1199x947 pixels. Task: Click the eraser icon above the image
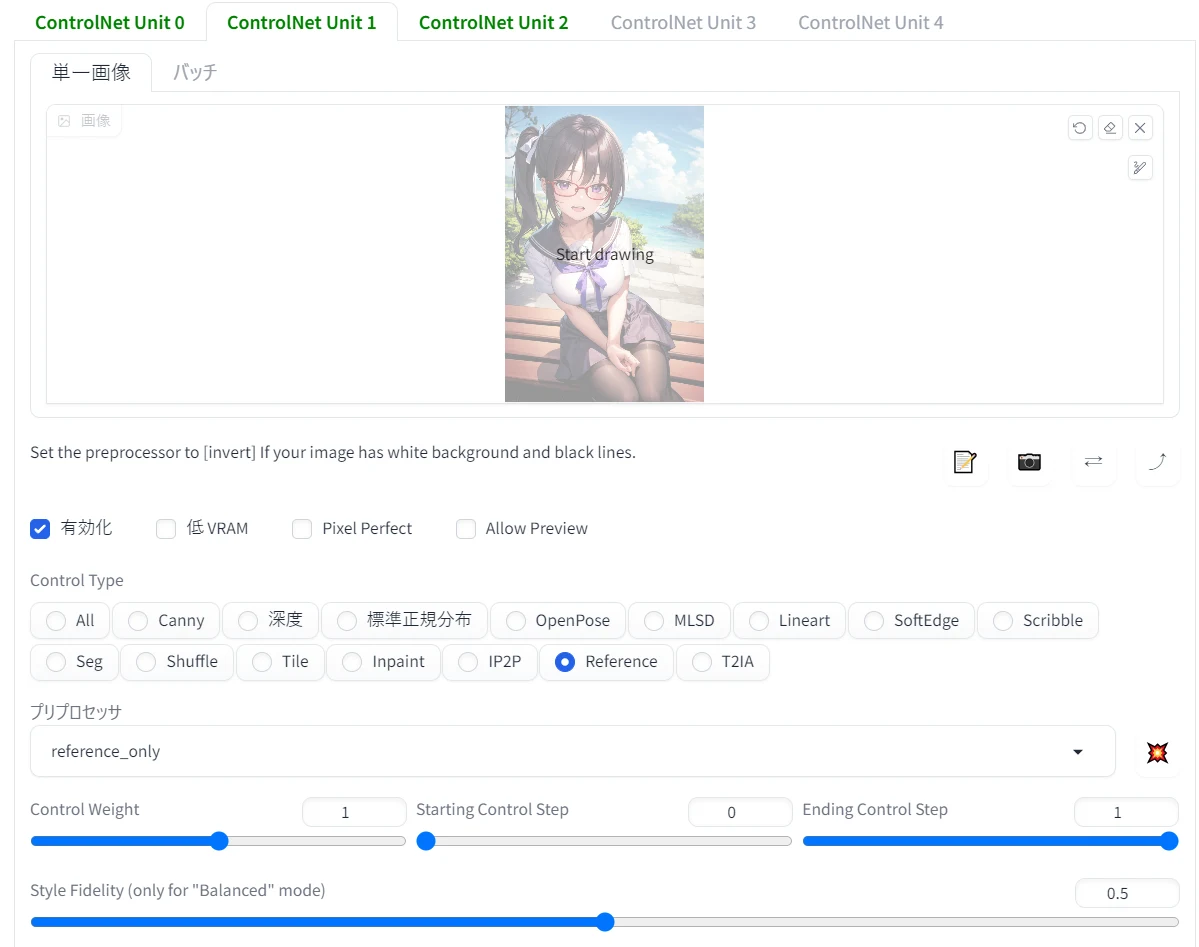[1110, 128]
